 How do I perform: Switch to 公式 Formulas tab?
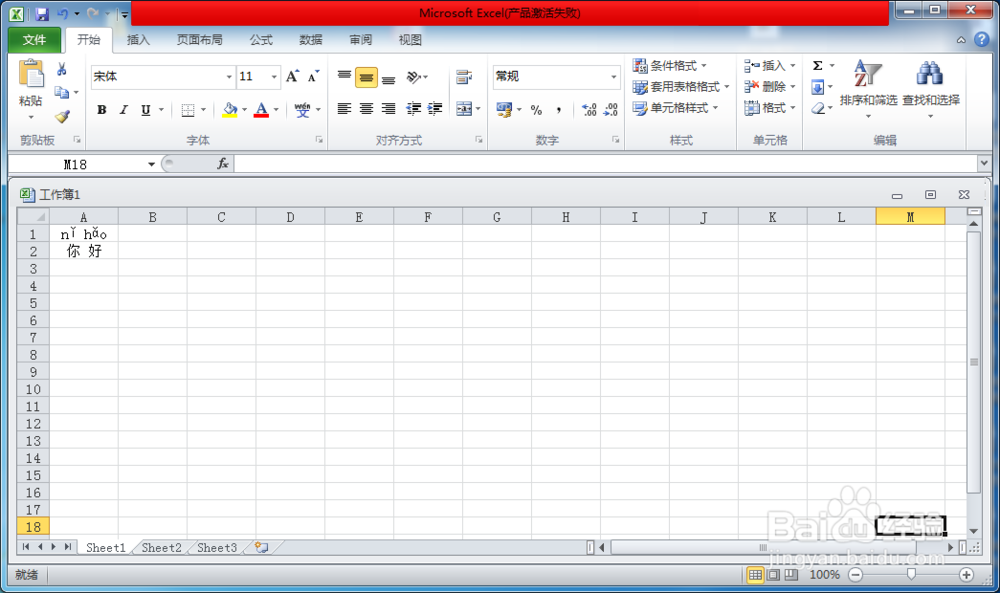261,40
